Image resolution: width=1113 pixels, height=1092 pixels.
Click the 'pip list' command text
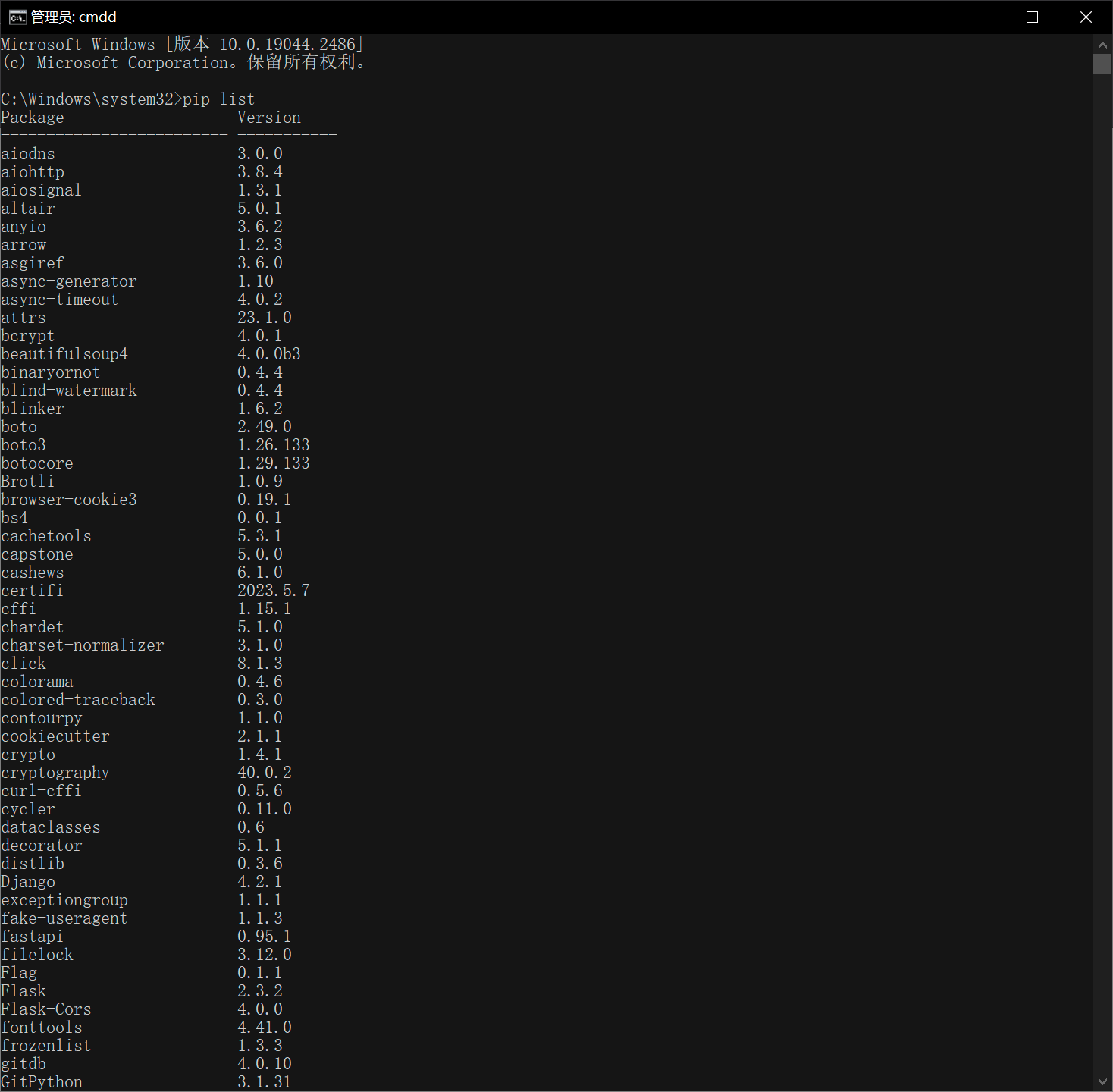[x=218, y=99]
